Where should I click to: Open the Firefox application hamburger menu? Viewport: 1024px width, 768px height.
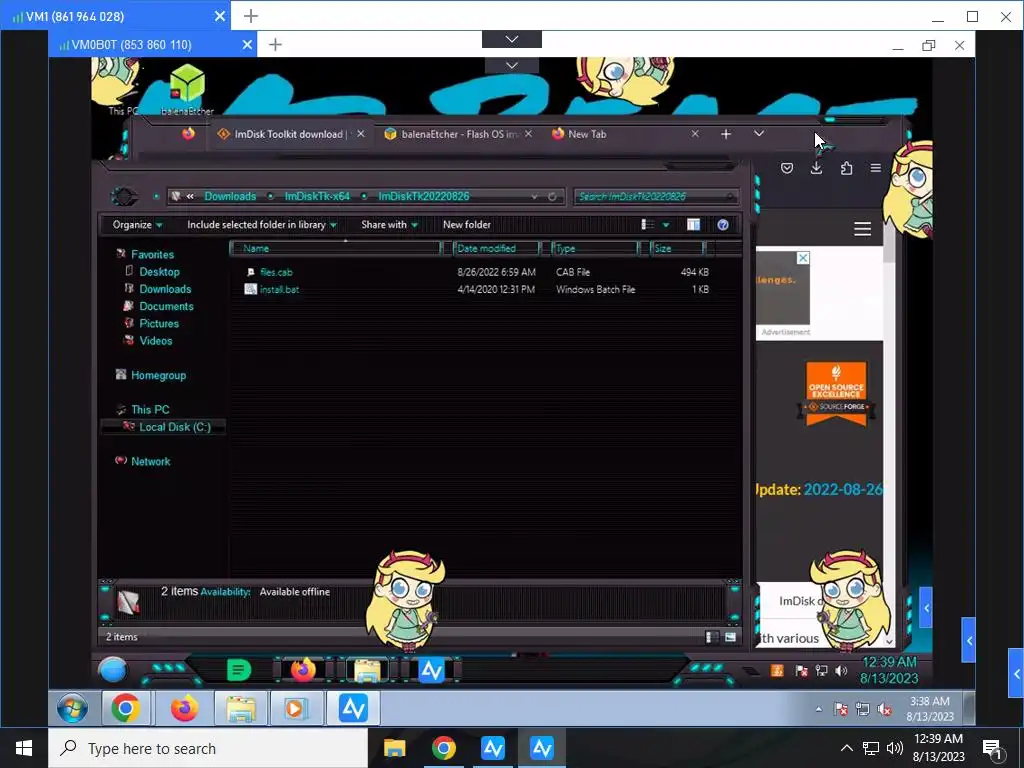click(x=876, y=168)
